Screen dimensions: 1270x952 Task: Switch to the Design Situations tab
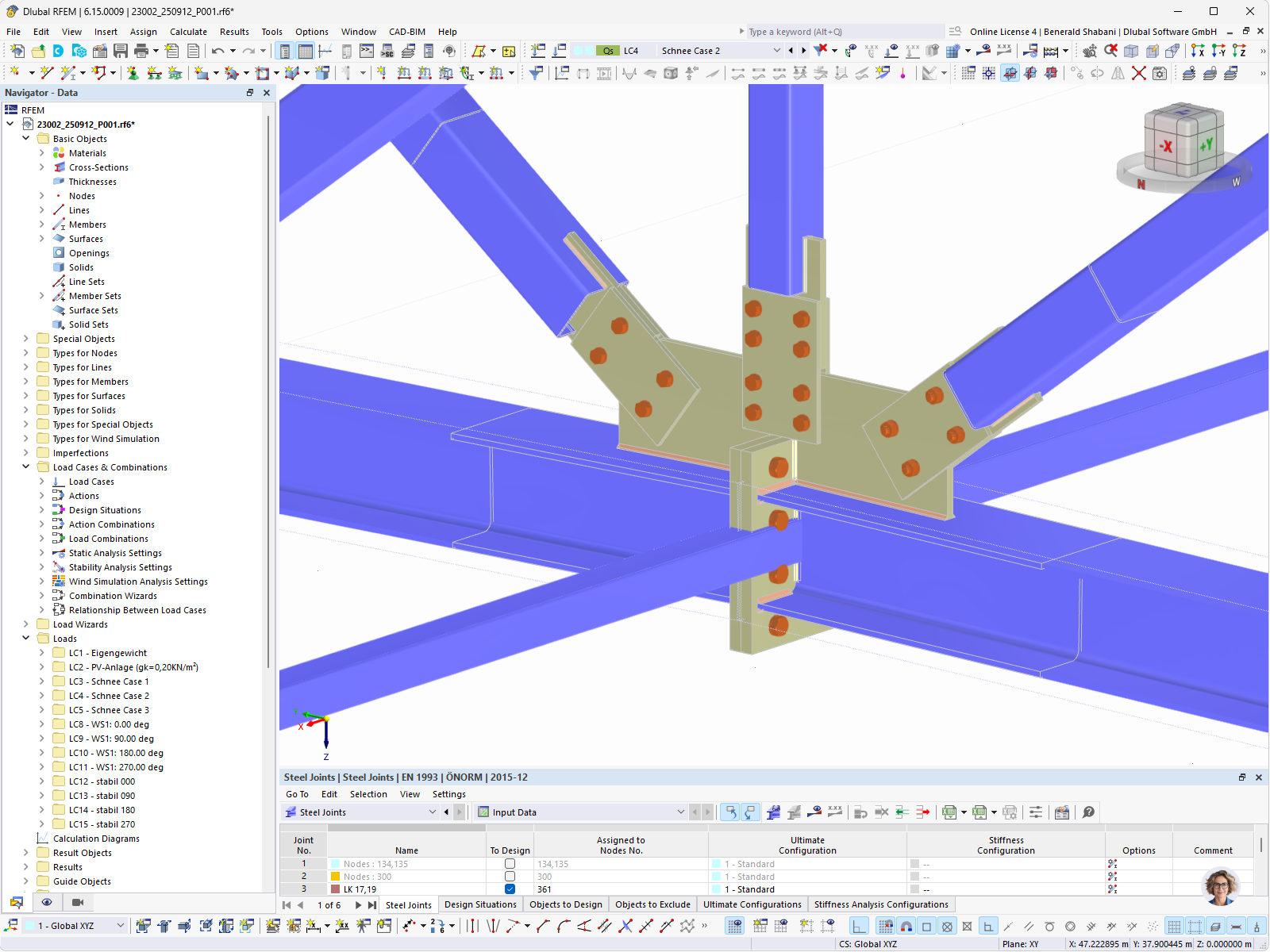pos(480,904)
